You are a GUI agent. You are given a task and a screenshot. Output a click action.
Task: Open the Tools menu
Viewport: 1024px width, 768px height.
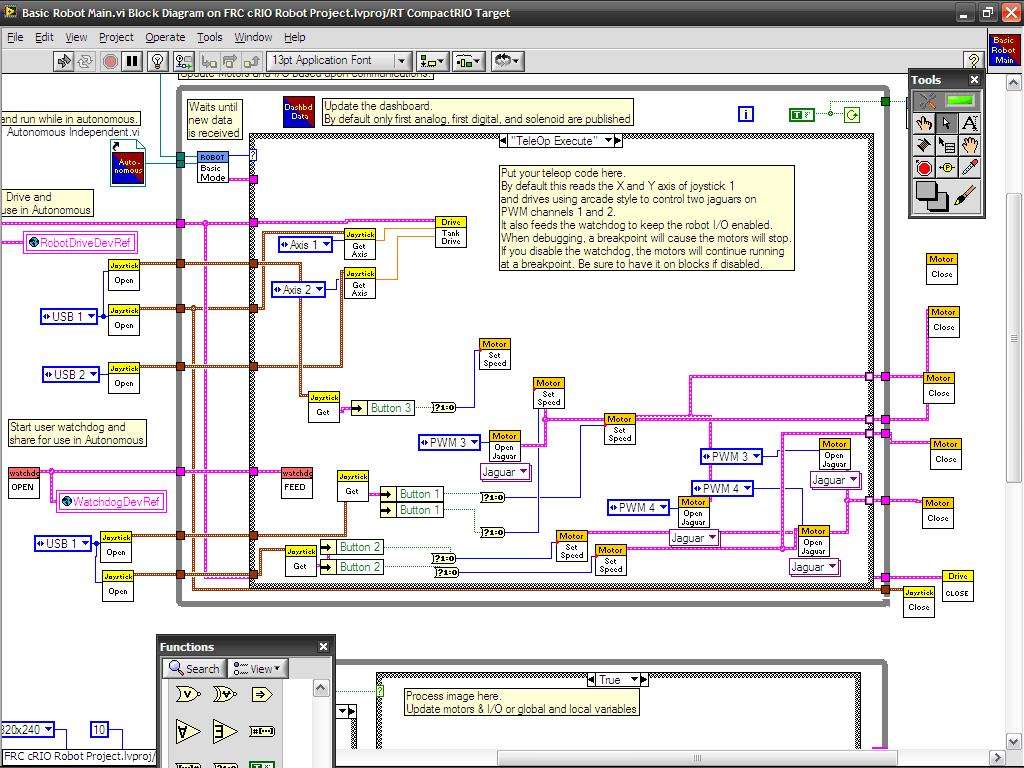tap(210, 37)
